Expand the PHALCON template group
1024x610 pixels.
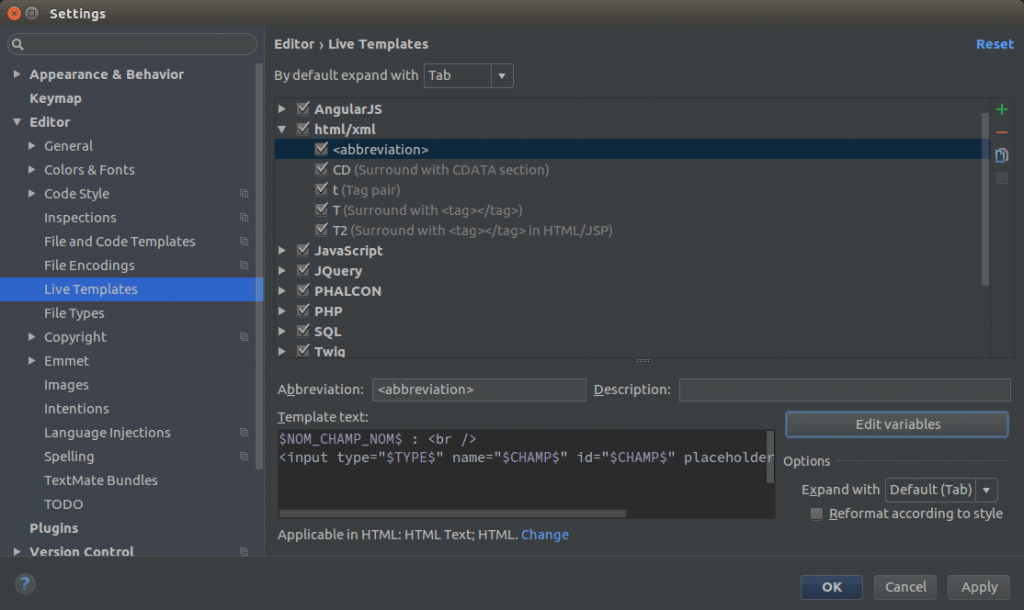[282, 291]
